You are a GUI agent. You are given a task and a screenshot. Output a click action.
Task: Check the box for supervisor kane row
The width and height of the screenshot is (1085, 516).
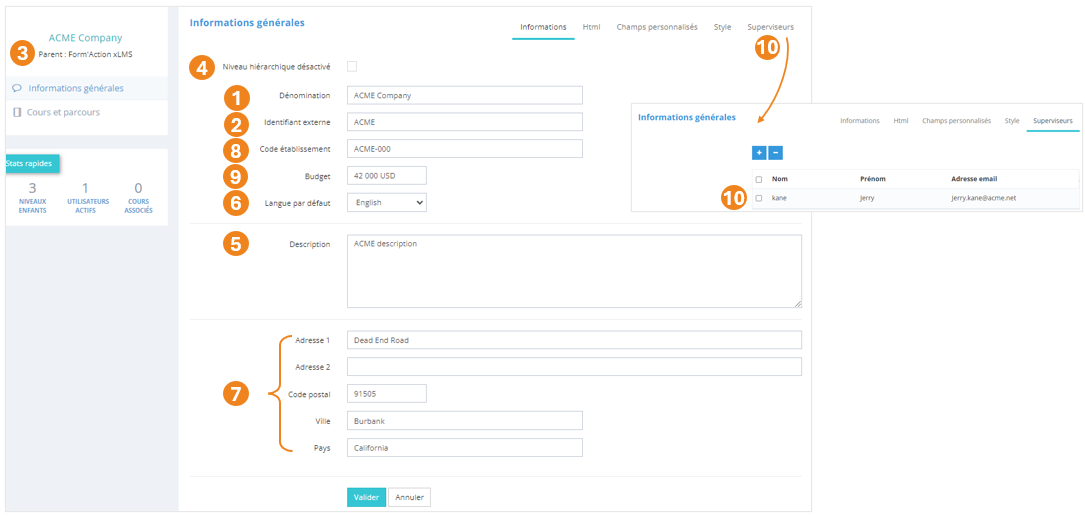pos(759,198)
